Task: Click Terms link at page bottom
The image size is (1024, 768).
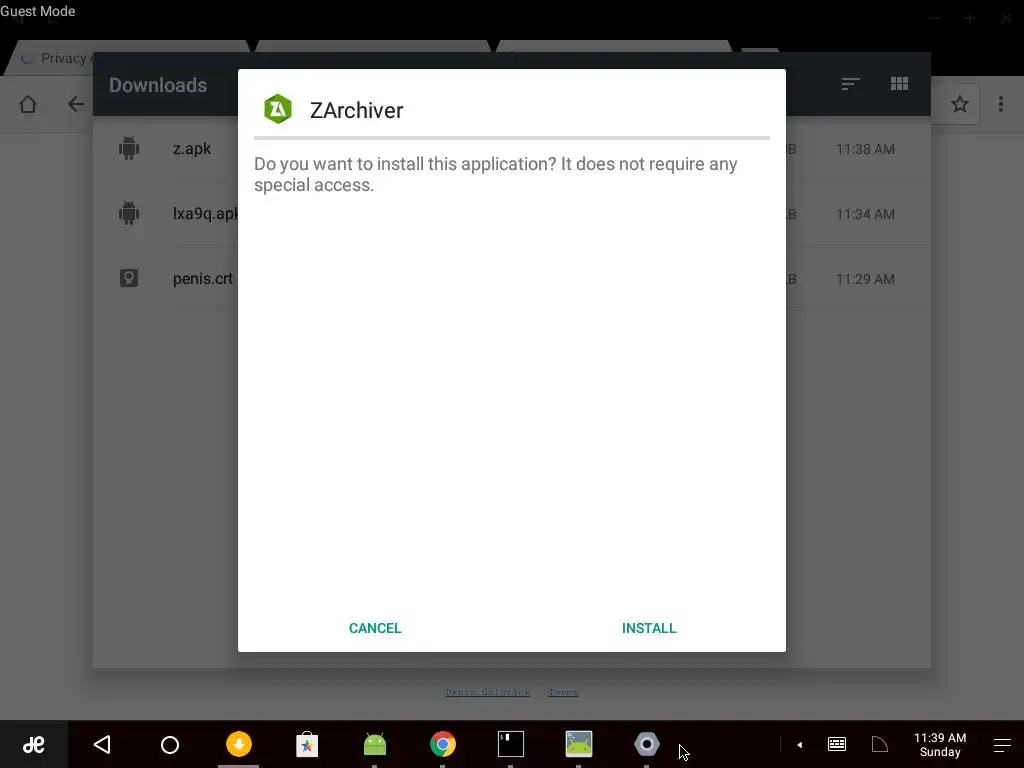Action: click(x=563, y=692)
